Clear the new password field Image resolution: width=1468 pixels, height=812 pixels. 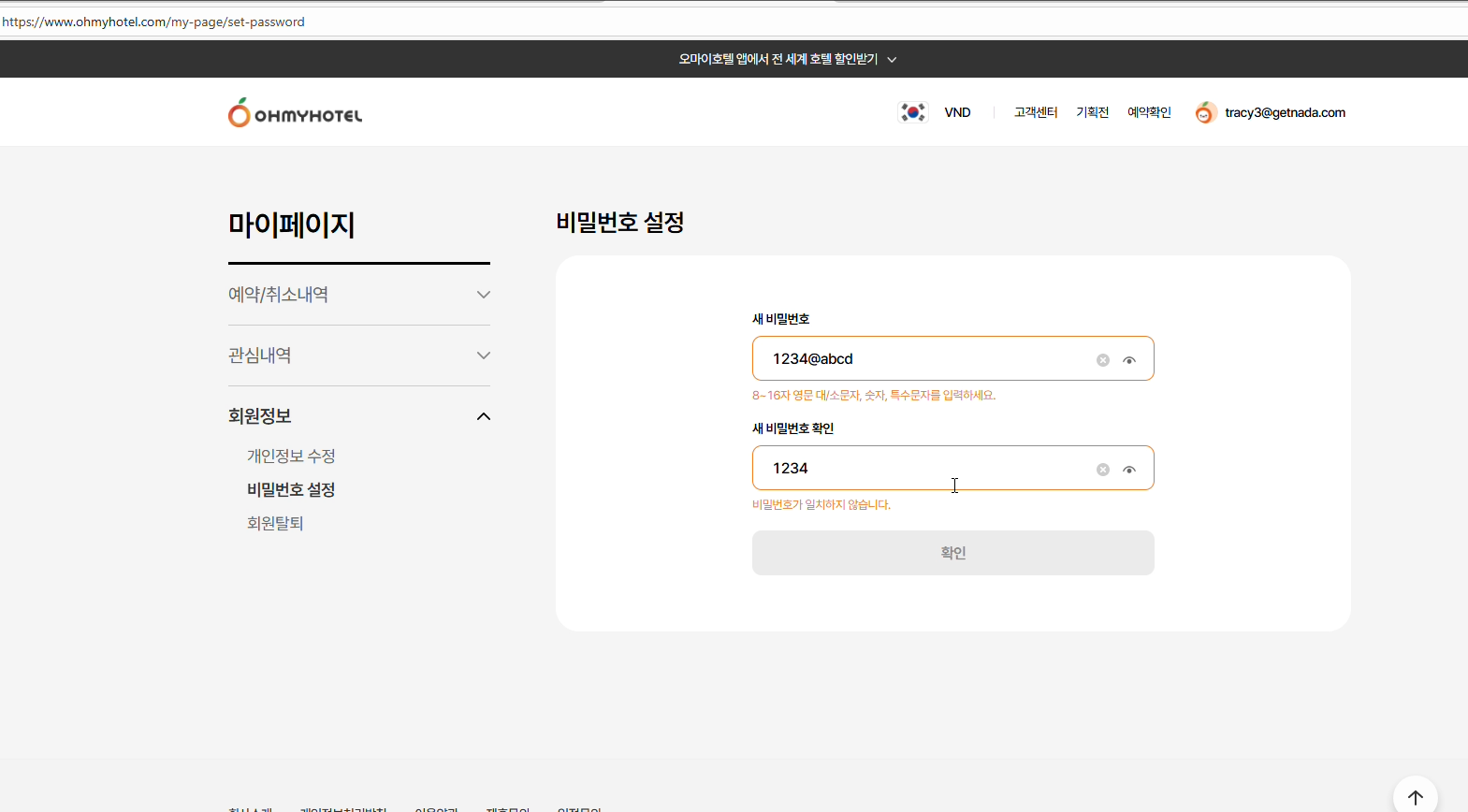[1103, 360]
